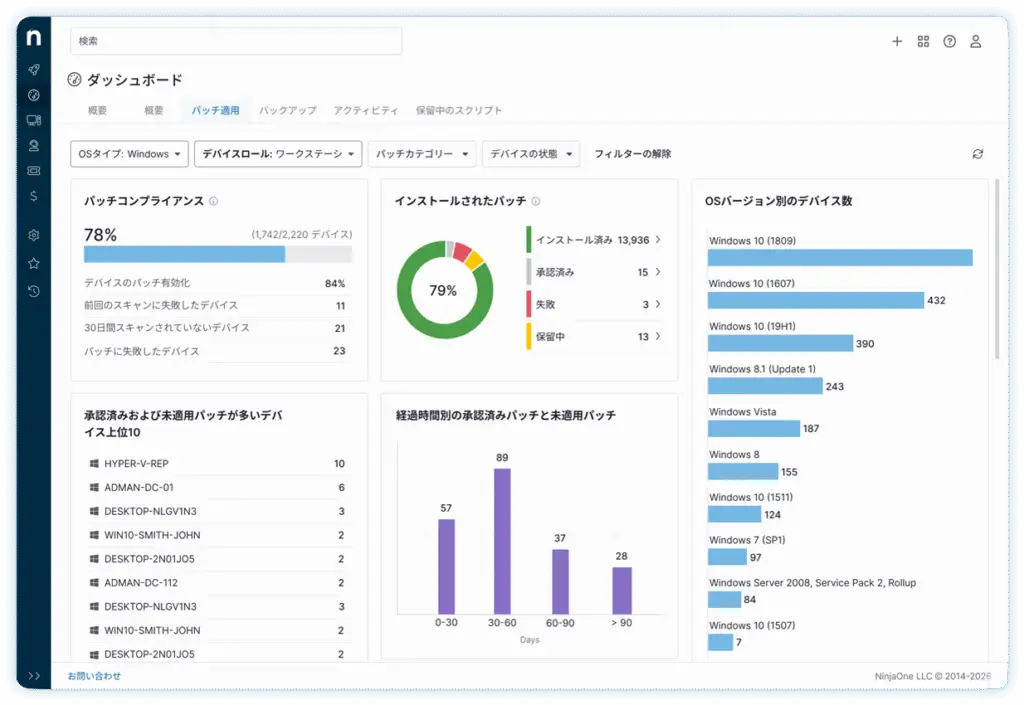Click info icon next to パッチコンプライアンス

[x=214, y=201]
